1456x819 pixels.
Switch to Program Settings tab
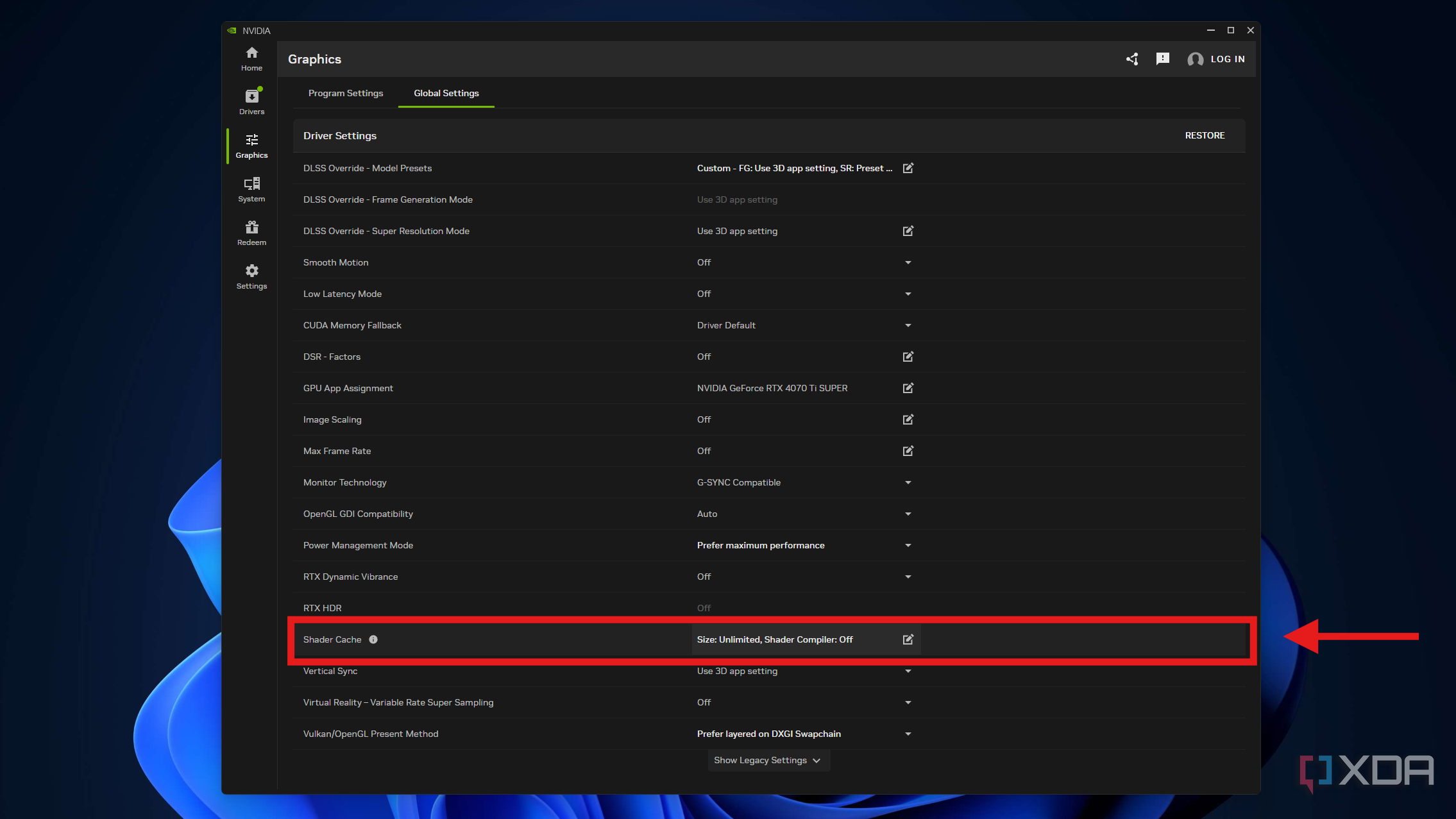pos(346,93)
